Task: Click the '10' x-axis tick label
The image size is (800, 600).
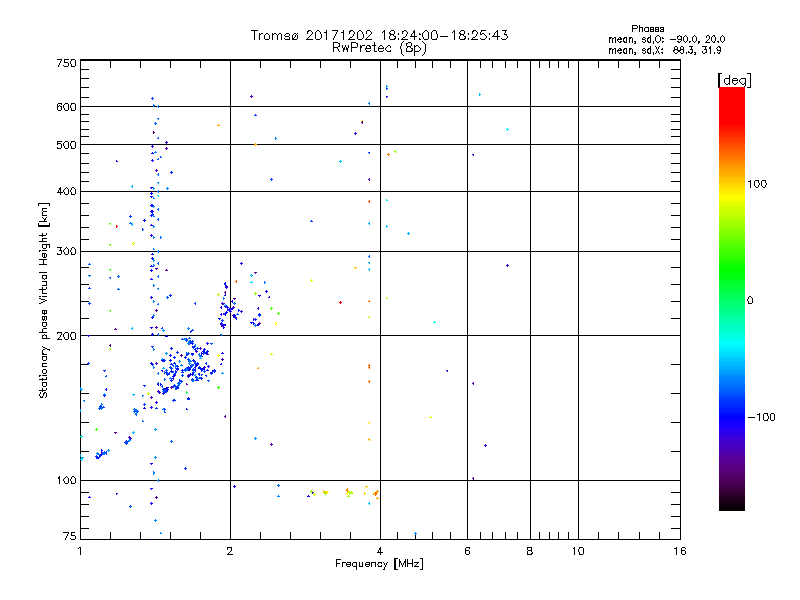Action: coord(578,551)
